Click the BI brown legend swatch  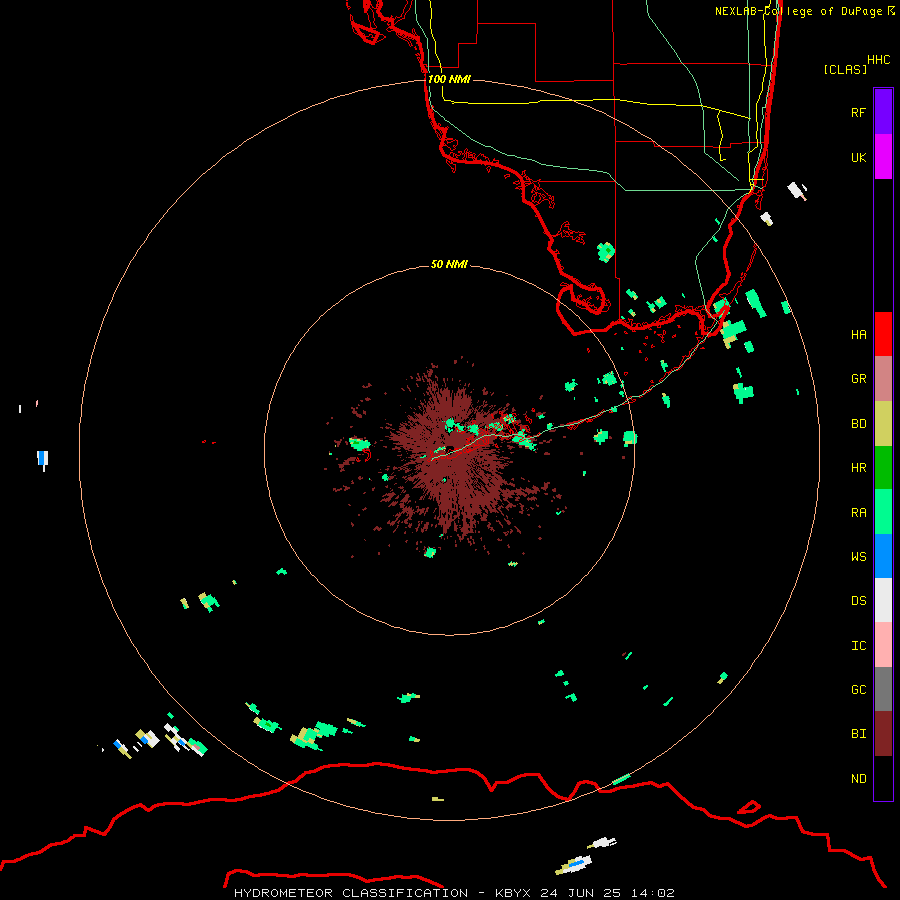click(x=883, y=734)
